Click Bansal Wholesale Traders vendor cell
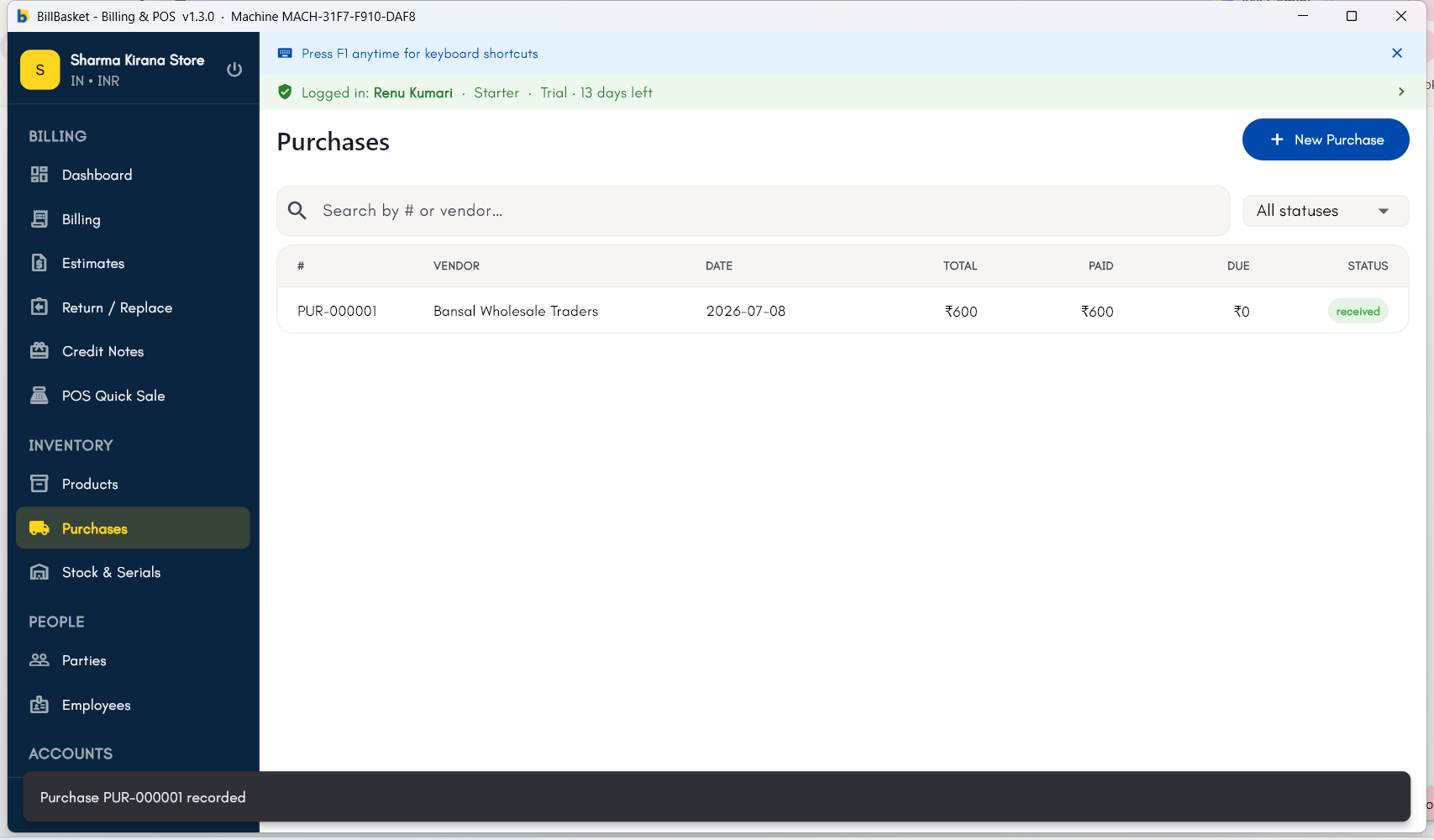This screenshot has height=840, width=1434. point(516,311)
